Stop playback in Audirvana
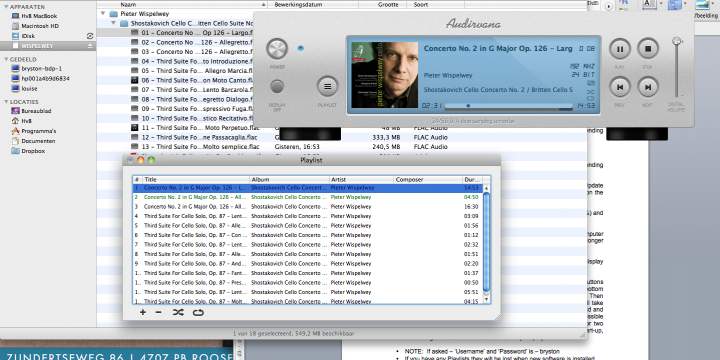 click(648, 49)
